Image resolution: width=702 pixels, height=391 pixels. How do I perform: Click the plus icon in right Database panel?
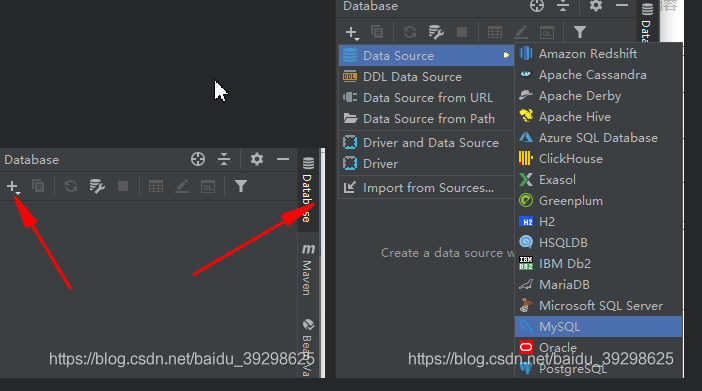pyautogui.click(x=352, y=33)
